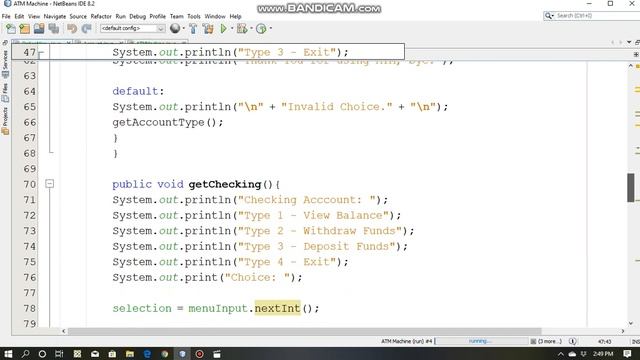Click the Bandicam recorder taskbar icon
640x360 pixels.
pyautogui.click(x=200, y=354)
